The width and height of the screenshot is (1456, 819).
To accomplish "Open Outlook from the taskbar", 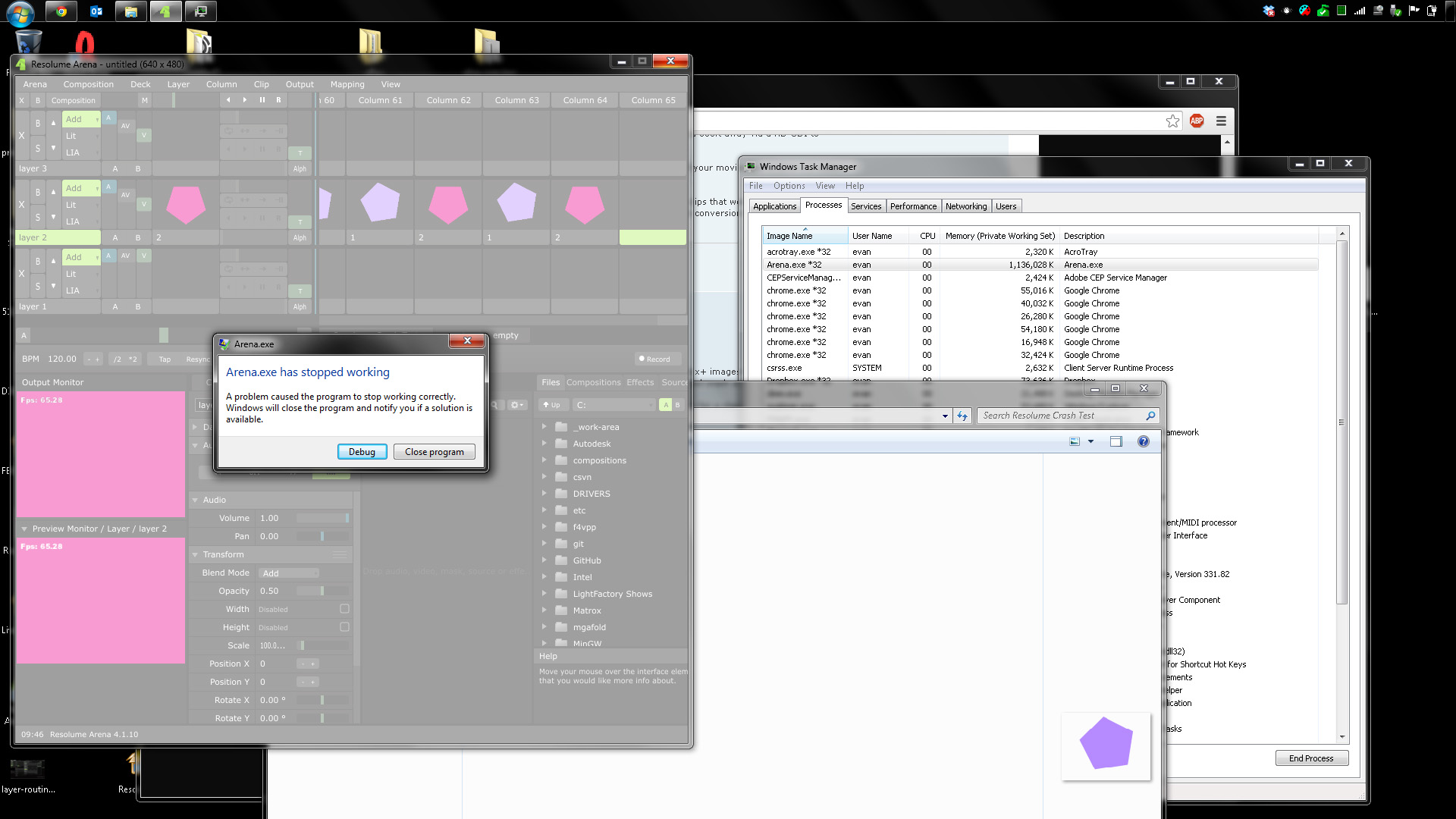I will [96, 11].
